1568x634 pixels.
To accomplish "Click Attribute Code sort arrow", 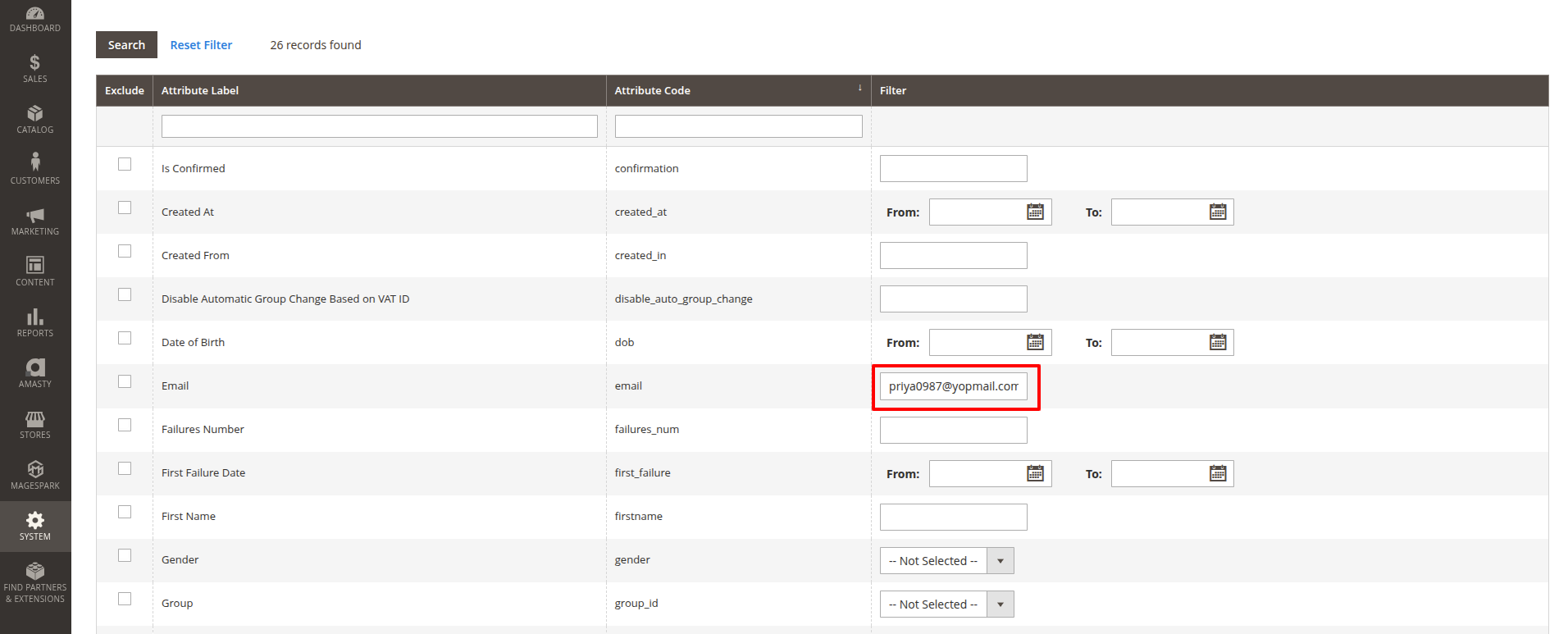I will 859,89.
